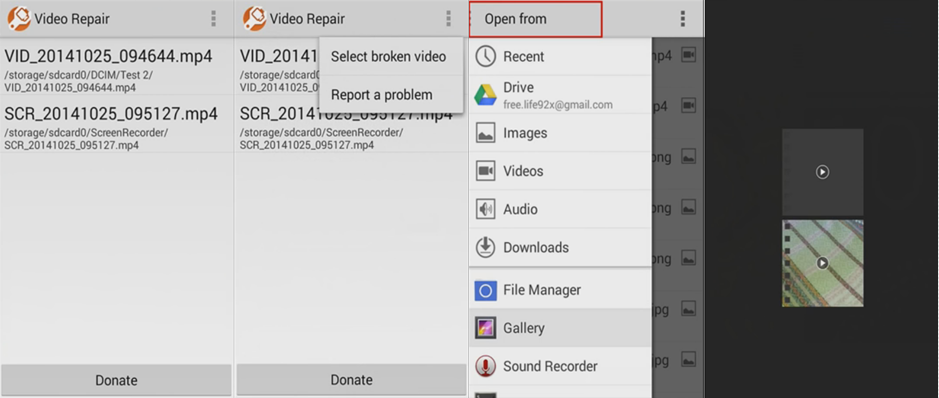The image size is (939, 398).
Task: Click second video file icon behind drawer
Action: click(689, 106)
